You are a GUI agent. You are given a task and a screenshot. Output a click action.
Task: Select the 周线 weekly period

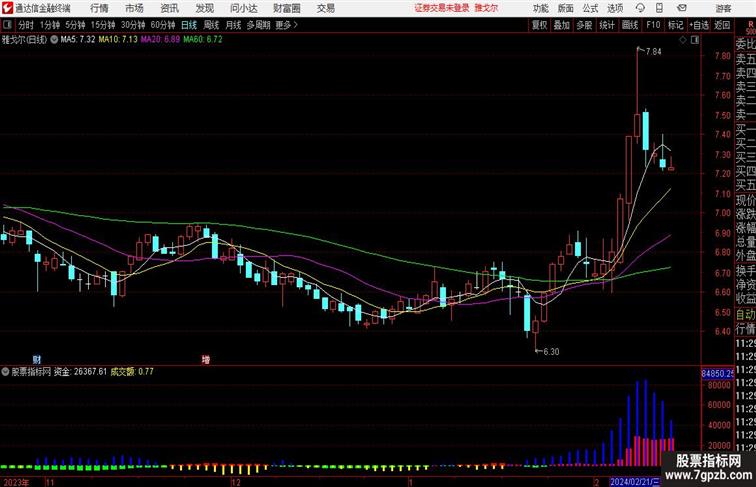pos(211,25)
